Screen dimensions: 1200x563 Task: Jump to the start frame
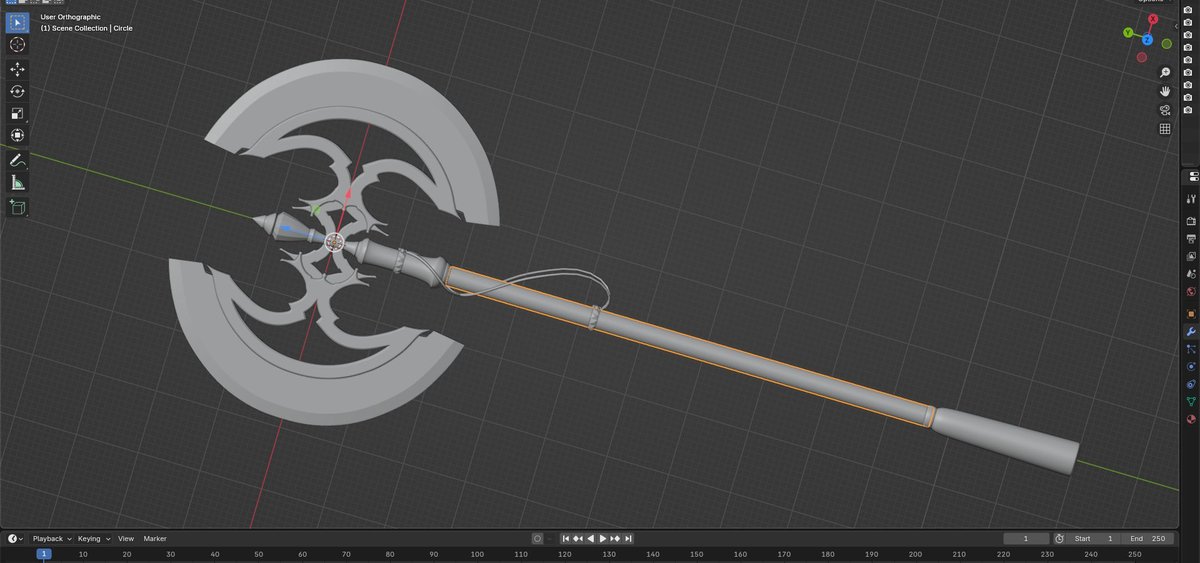click(x=566, y=538)
